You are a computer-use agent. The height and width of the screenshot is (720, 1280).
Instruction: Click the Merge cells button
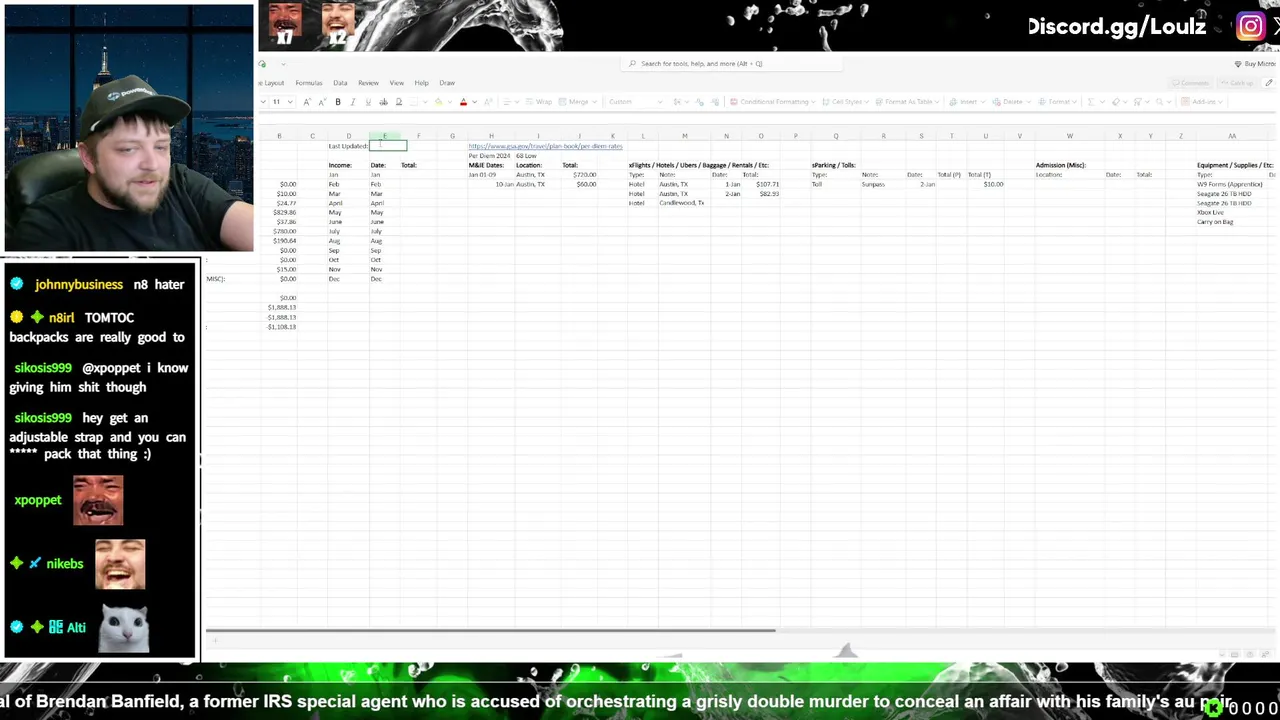573,102
